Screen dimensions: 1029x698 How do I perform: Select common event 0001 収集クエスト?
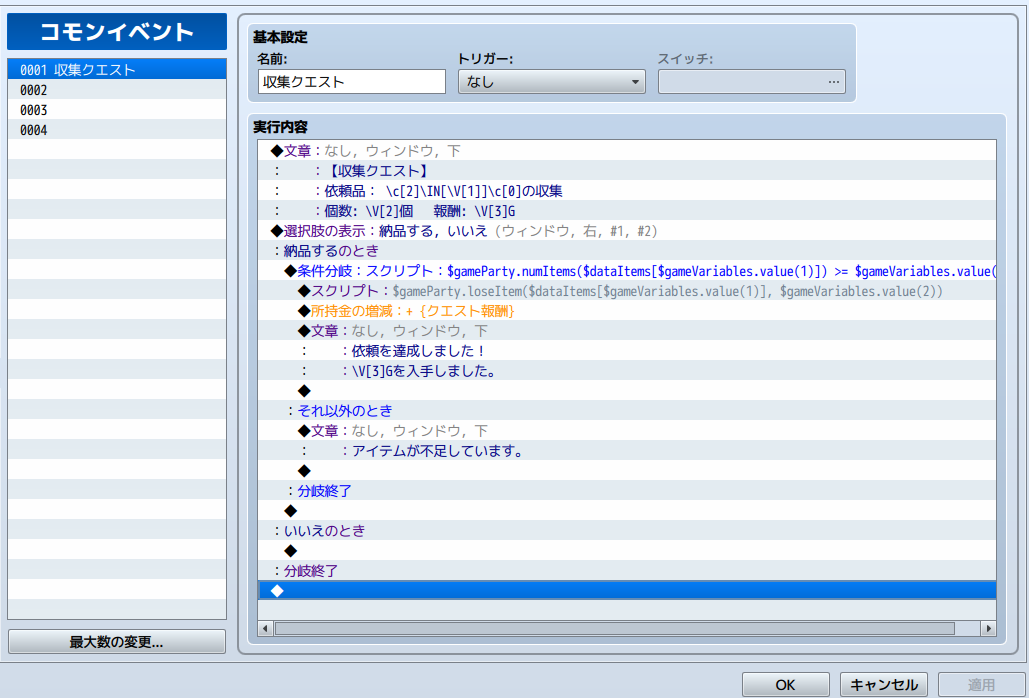pos(117,70)
